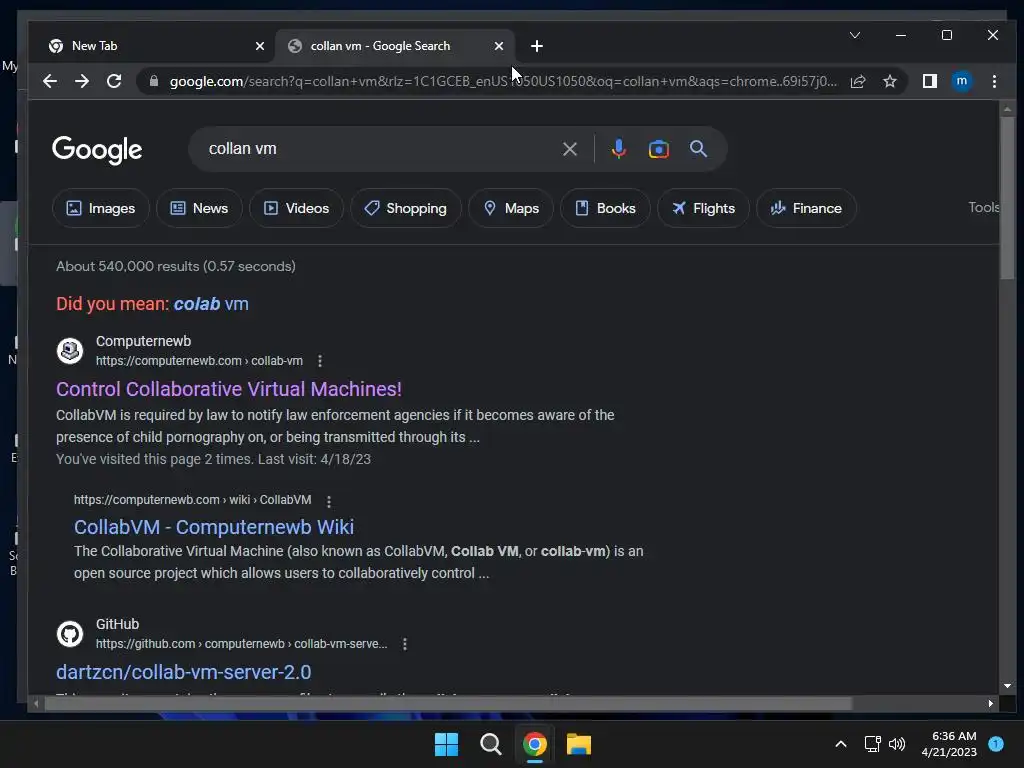
Task: Filter results by Maps
Action: coord(511,208)
